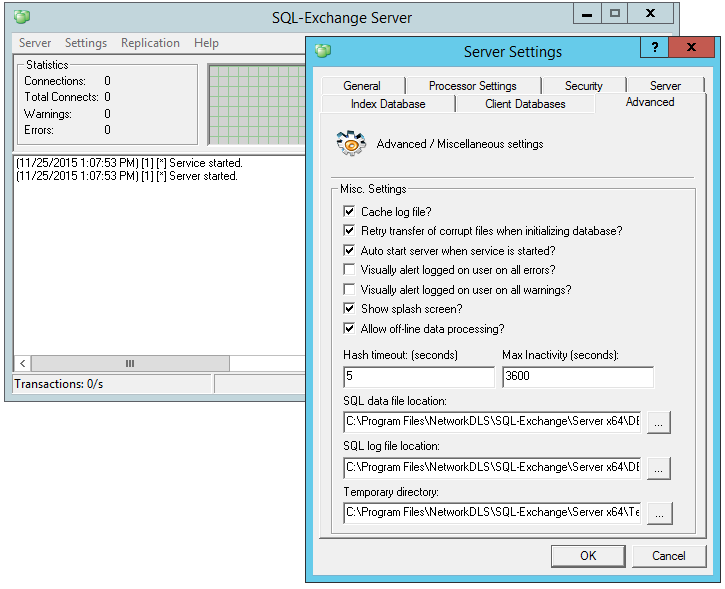Image resolution: width=725 pixels, height=589 pixels.
Task: Open the Help menu
Action: [206, 43]
